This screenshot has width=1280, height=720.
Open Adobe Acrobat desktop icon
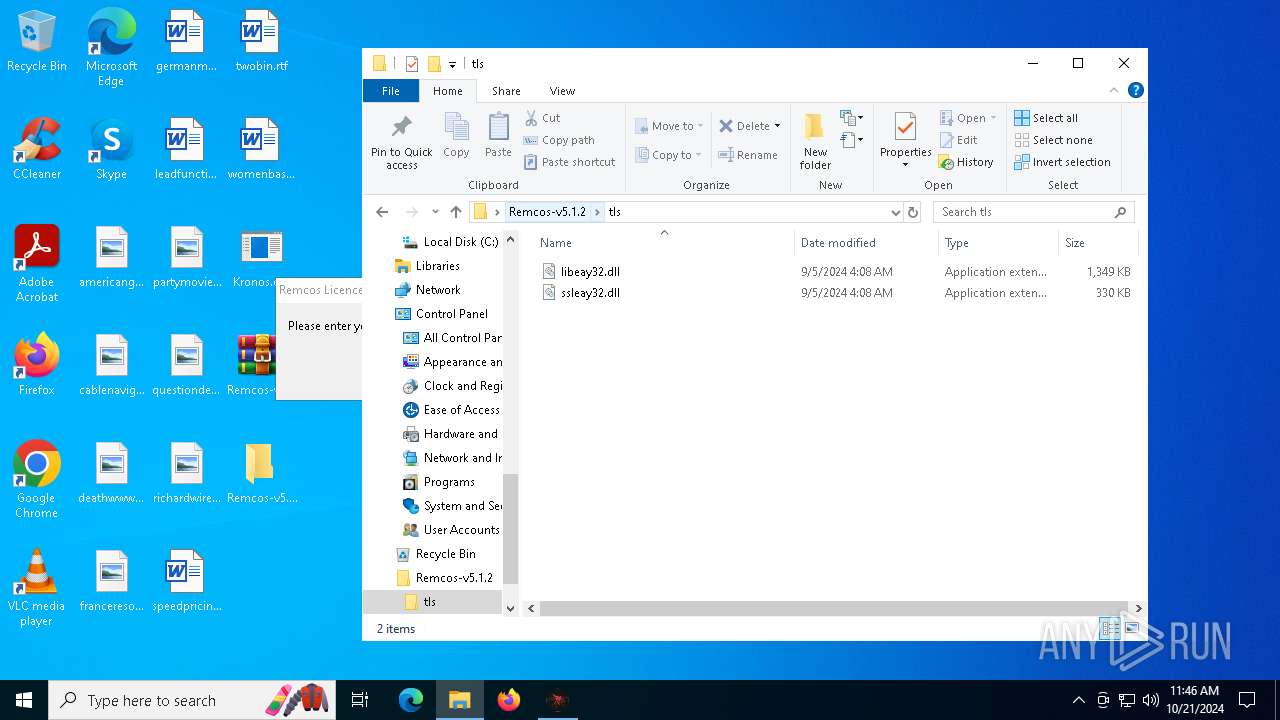click(x=37, y=263)
